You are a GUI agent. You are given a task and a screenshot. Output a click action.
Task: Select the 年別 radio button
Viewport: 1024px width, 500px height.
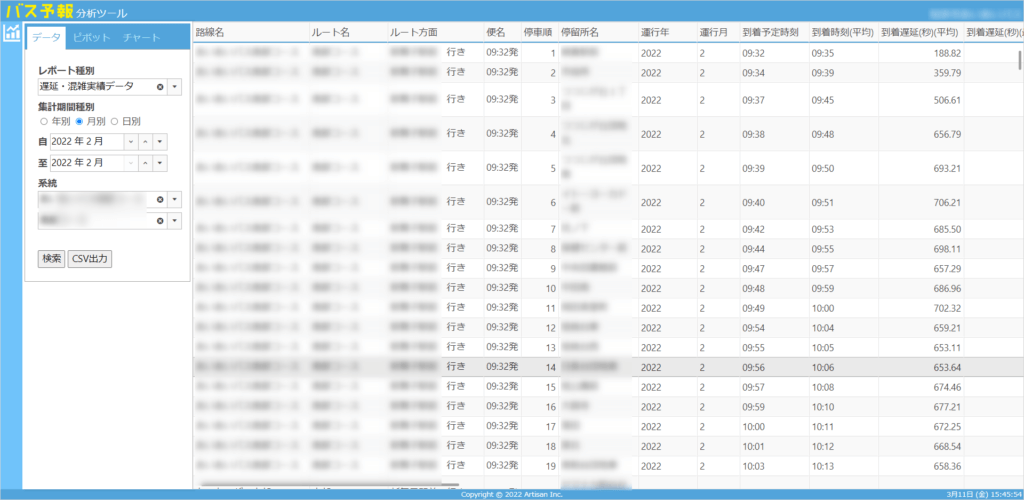click(44, 121)
